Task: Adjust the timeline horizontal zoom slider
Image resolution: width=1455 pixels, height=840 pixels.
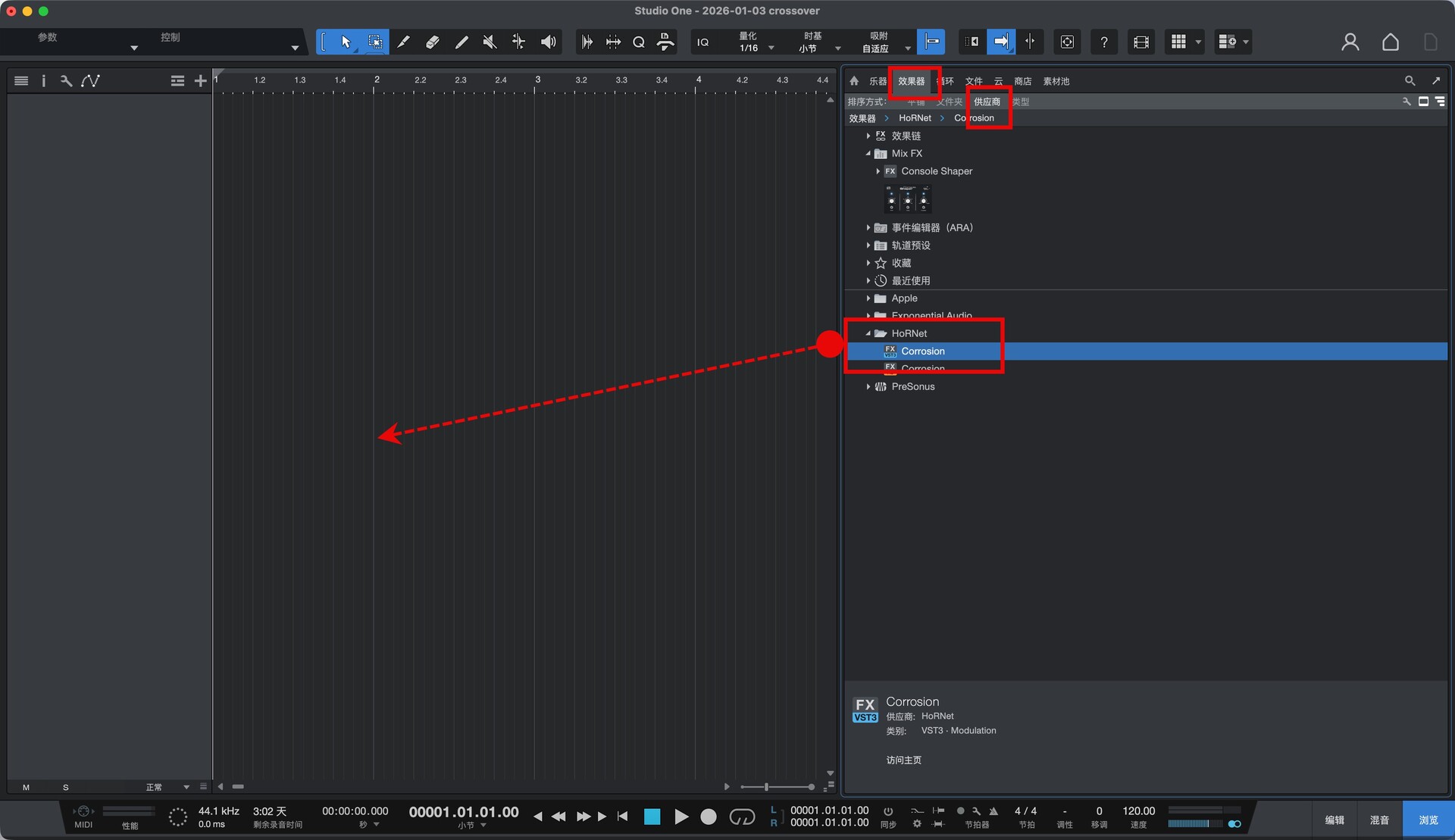Action: click(767, 787)
